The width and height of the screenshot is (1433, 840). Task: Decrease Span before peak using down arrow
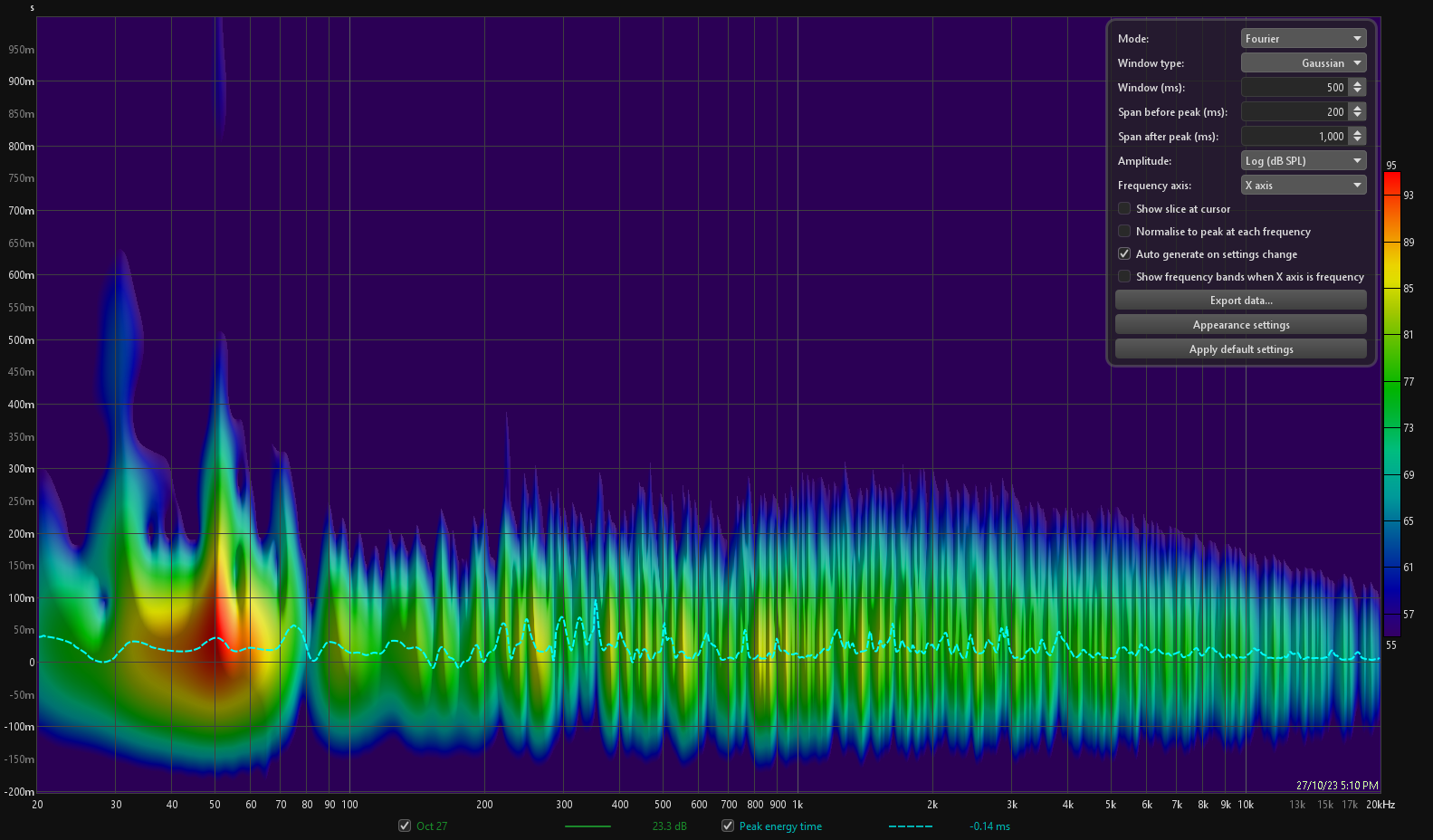[x=1357, y=116]
